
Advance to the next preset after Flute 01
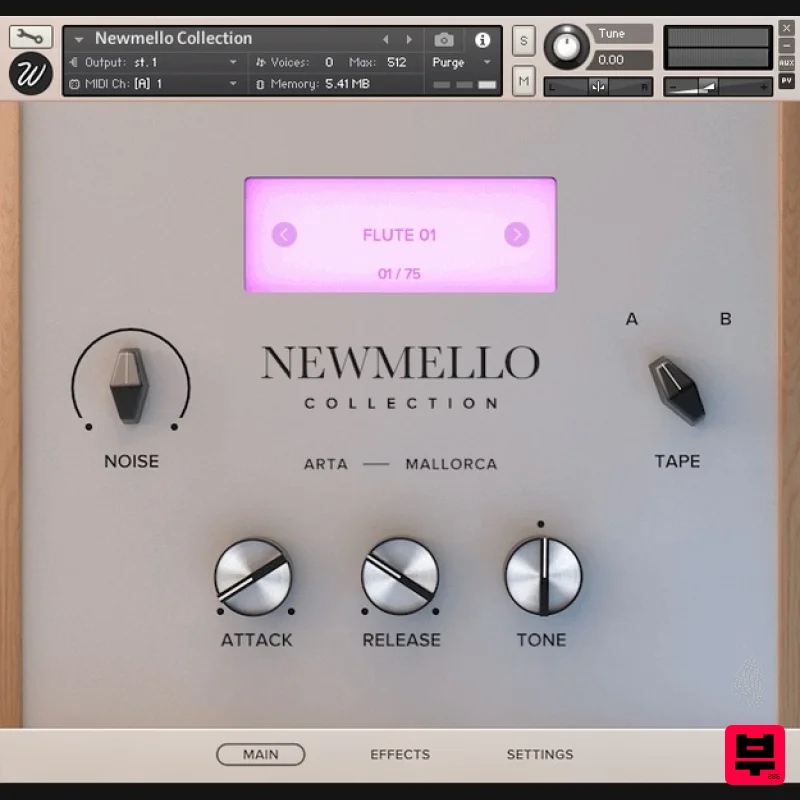pos(517,235)
